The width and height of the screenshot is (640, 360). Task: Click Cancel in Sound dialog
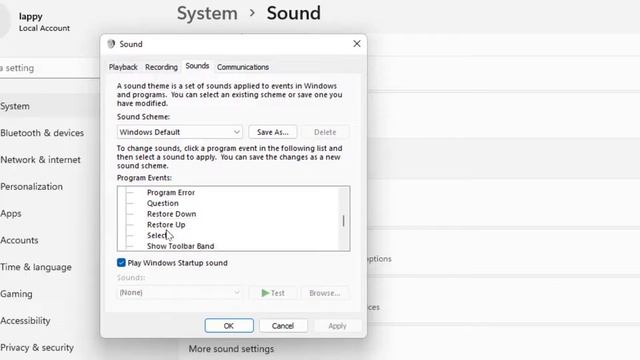(283, 326)
